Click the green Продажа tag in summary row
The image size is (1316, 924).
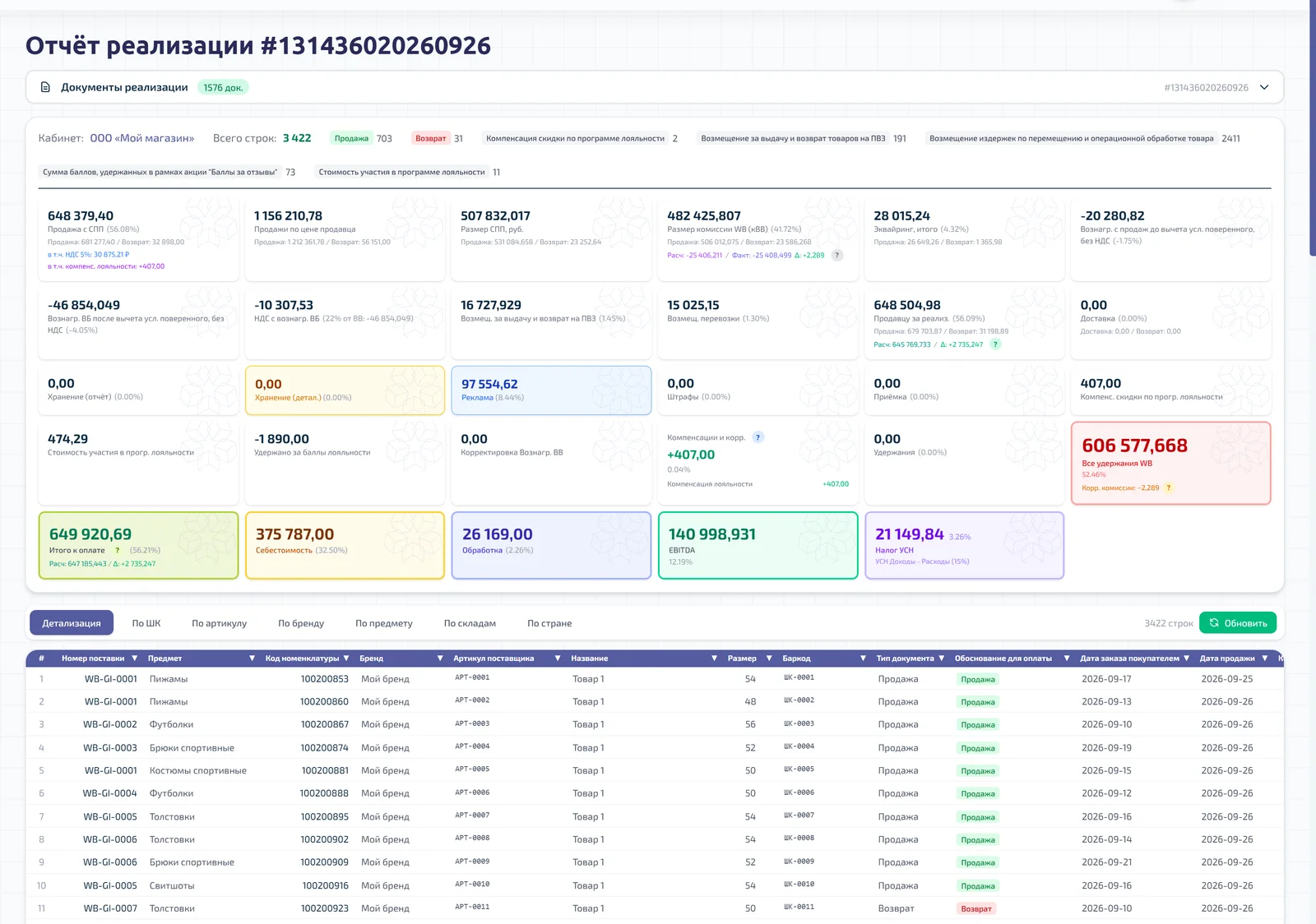click(351, 138)
